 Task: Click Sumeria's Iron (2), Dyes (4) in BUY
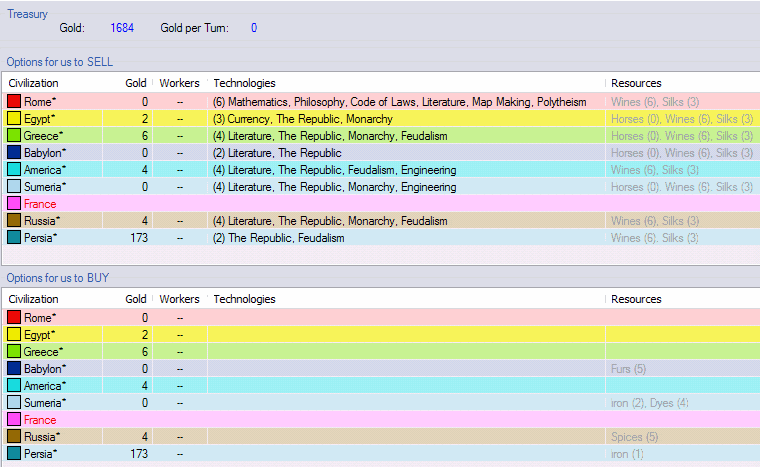(649, 403)
